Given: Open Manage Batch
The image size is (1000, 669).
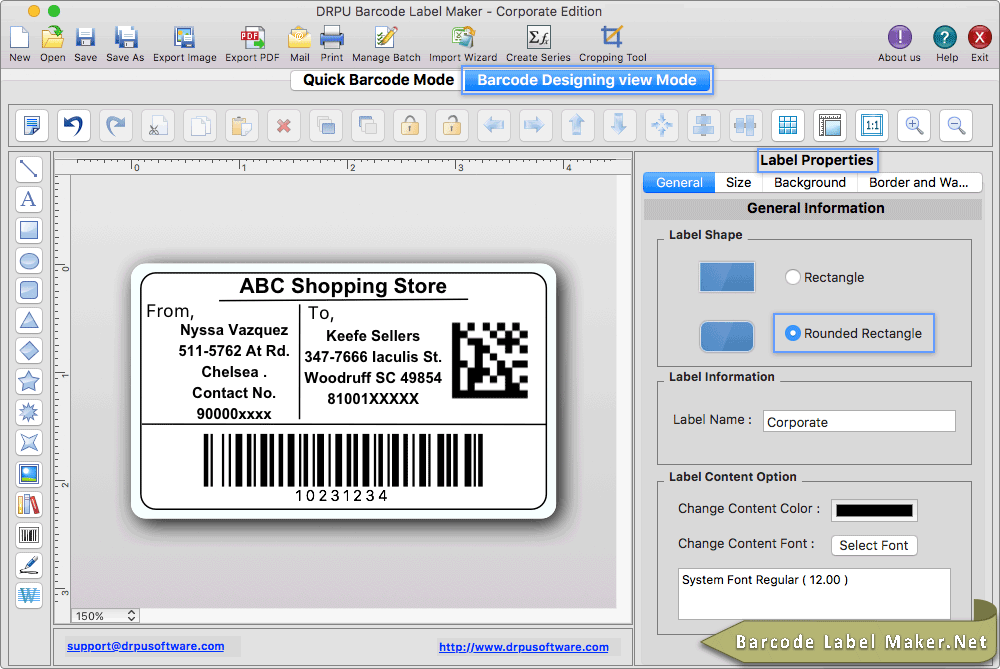Looking at the screenshot, I should click(x=386, y=38).
